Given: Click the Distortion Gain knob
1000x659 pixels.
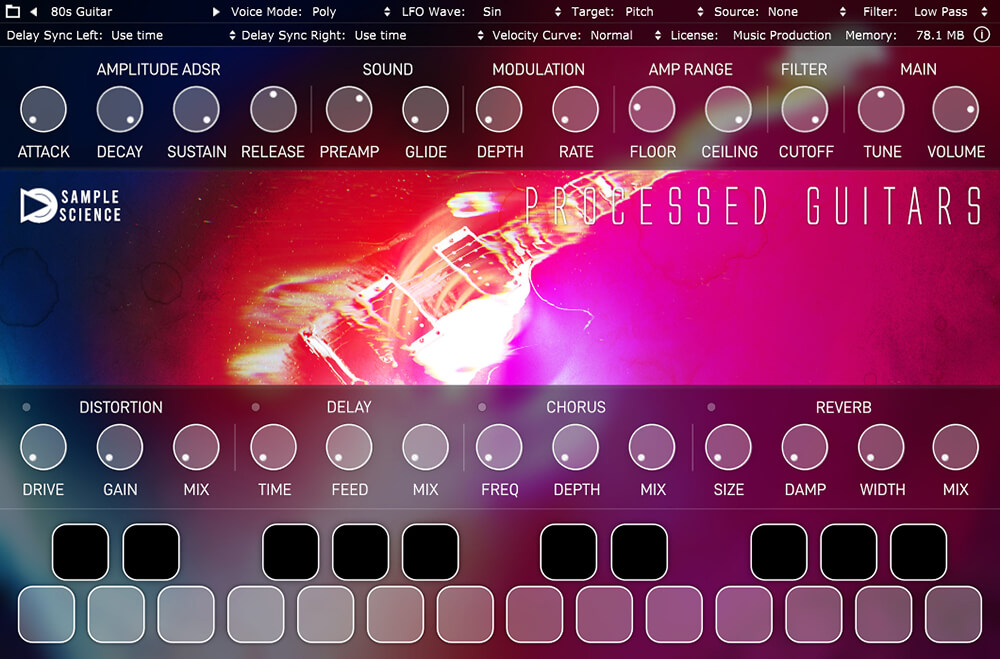Looking at the screenshot, I should tap(120, 447).
